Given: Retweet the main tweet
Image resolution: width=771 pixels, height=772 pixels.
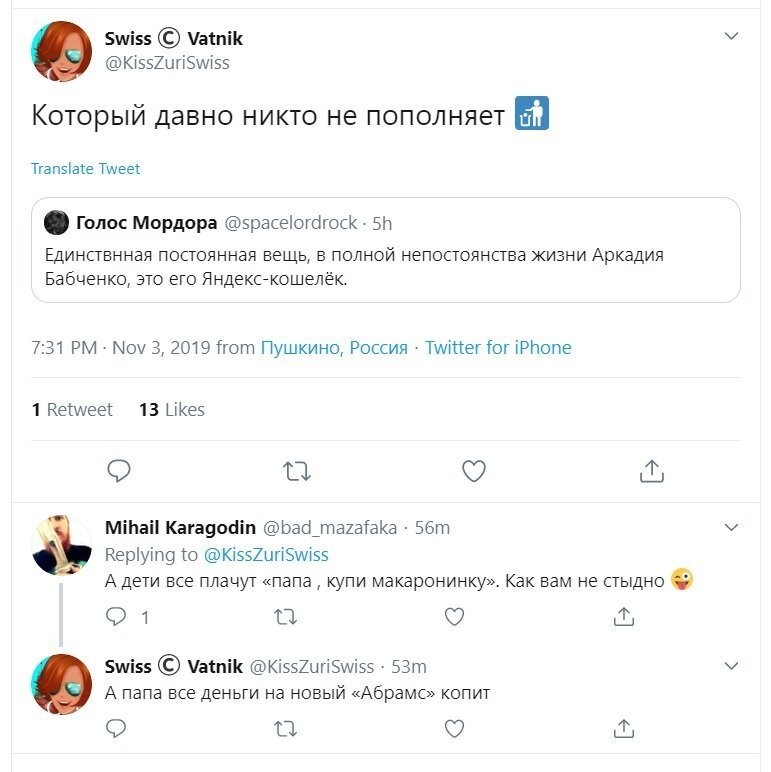Looking at the screenshot, I should [297, 470].
